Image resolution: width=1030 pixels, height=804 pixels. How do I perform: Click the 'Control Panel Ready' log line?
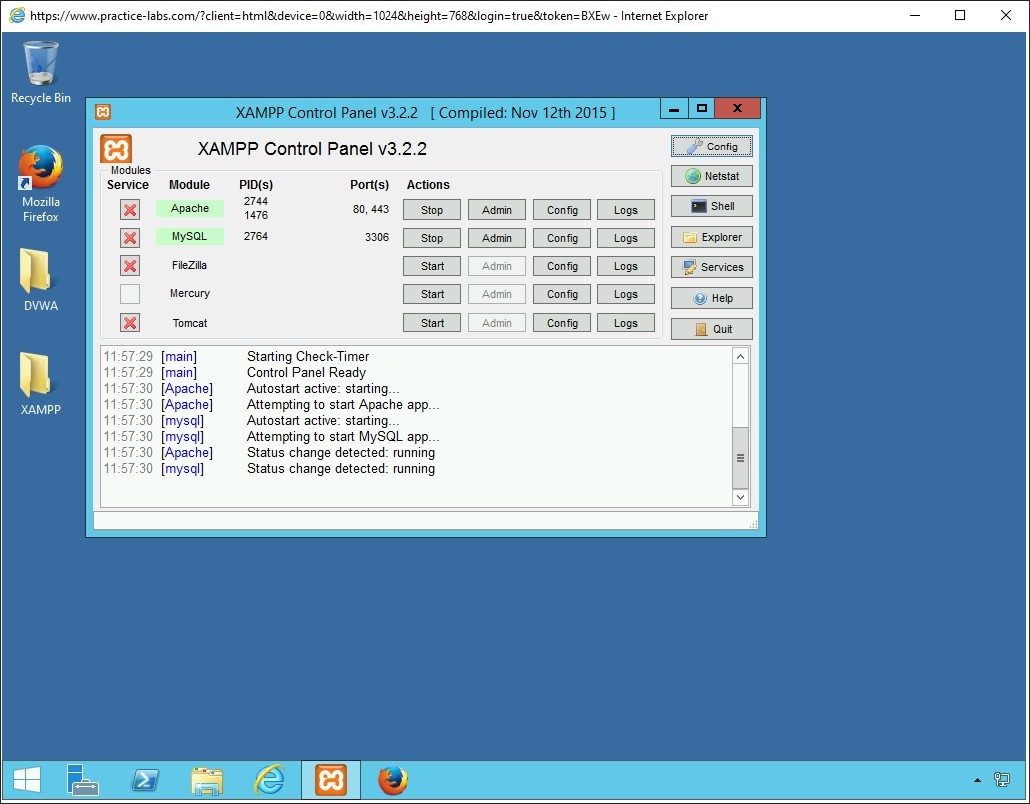coord(306,372)
